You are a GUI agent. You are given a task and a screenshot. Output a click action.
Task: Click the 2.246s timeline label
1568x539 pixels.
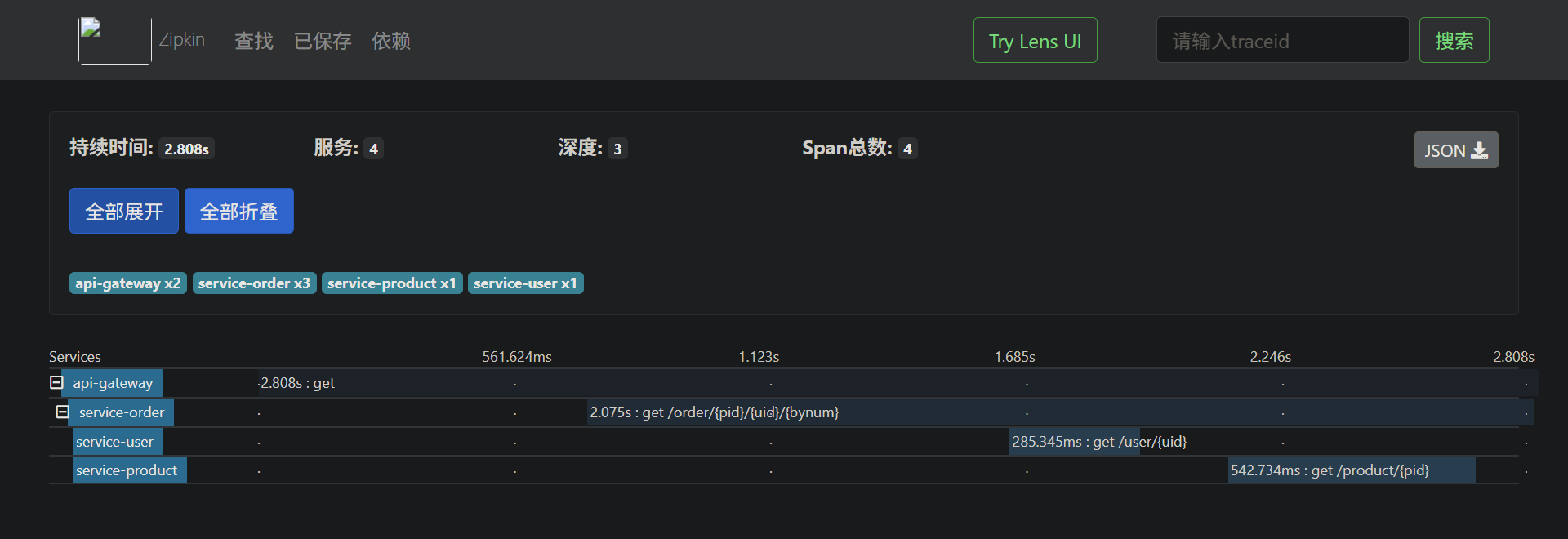[x=1271, y=357]
